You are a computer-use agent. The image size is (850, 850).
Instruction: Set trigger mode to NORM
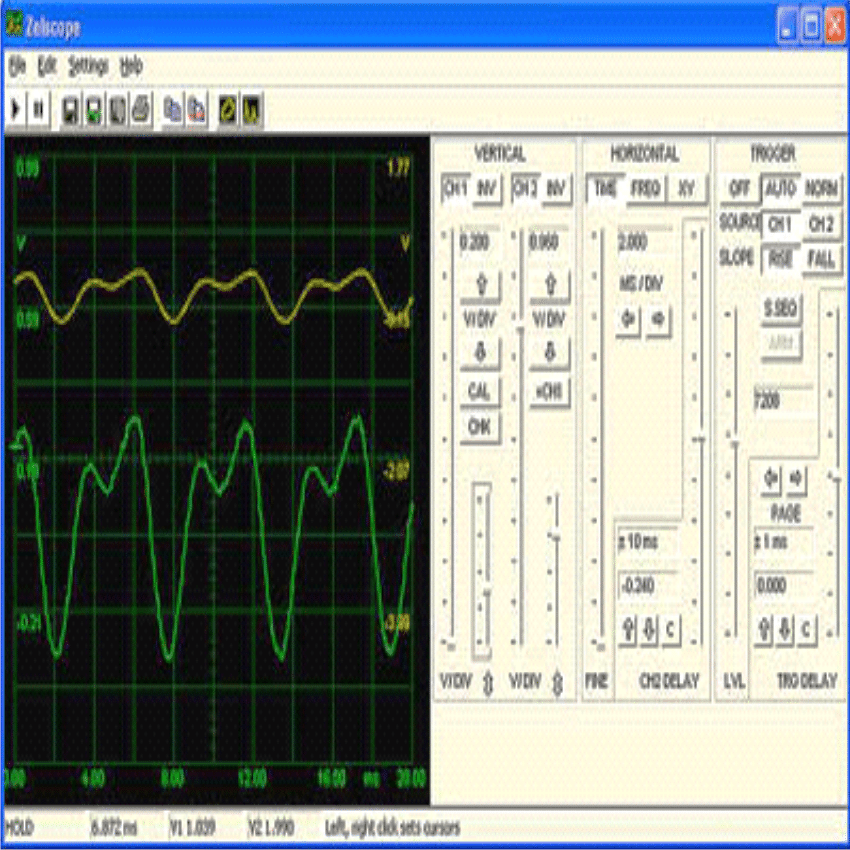[821, 188]
